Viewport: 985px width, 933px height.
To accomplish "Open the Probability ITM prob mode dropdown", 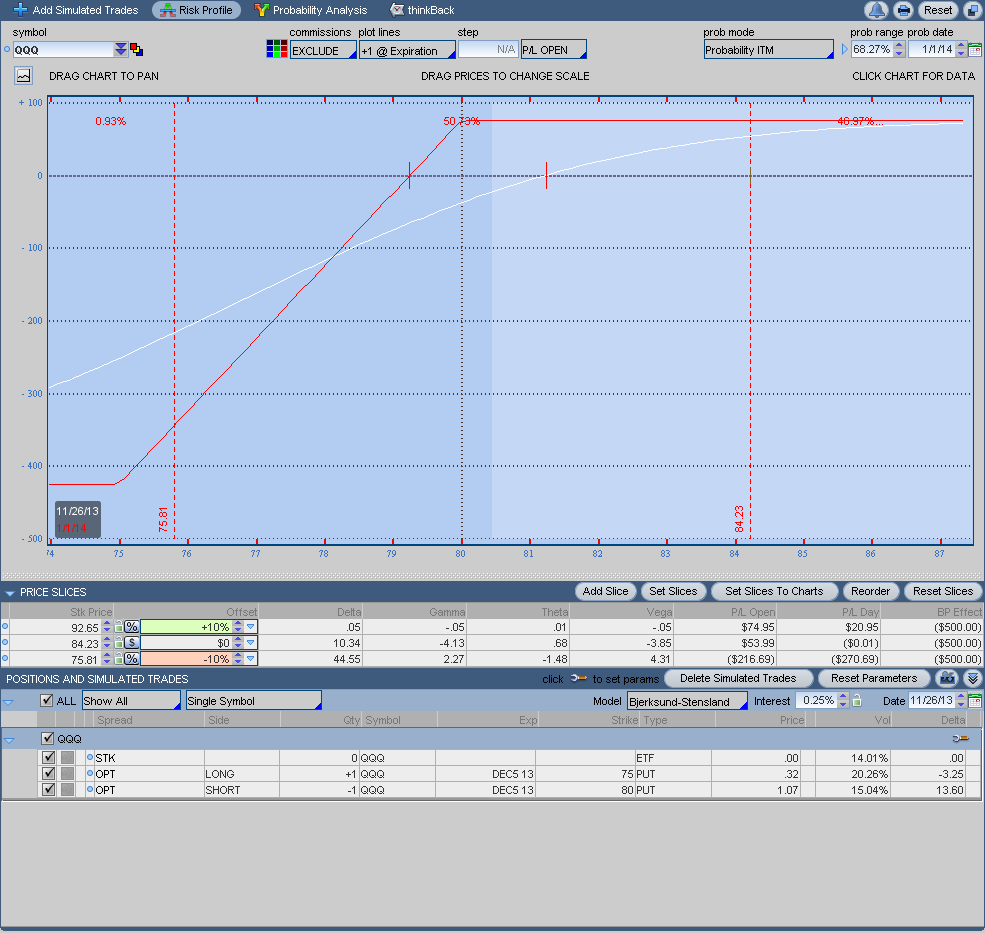I will click(769, 50).
